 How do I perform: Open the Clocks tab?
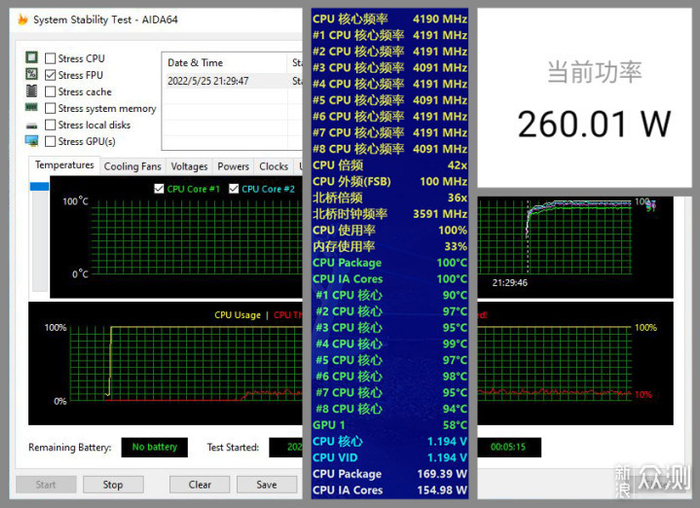[x=274, y=167]
